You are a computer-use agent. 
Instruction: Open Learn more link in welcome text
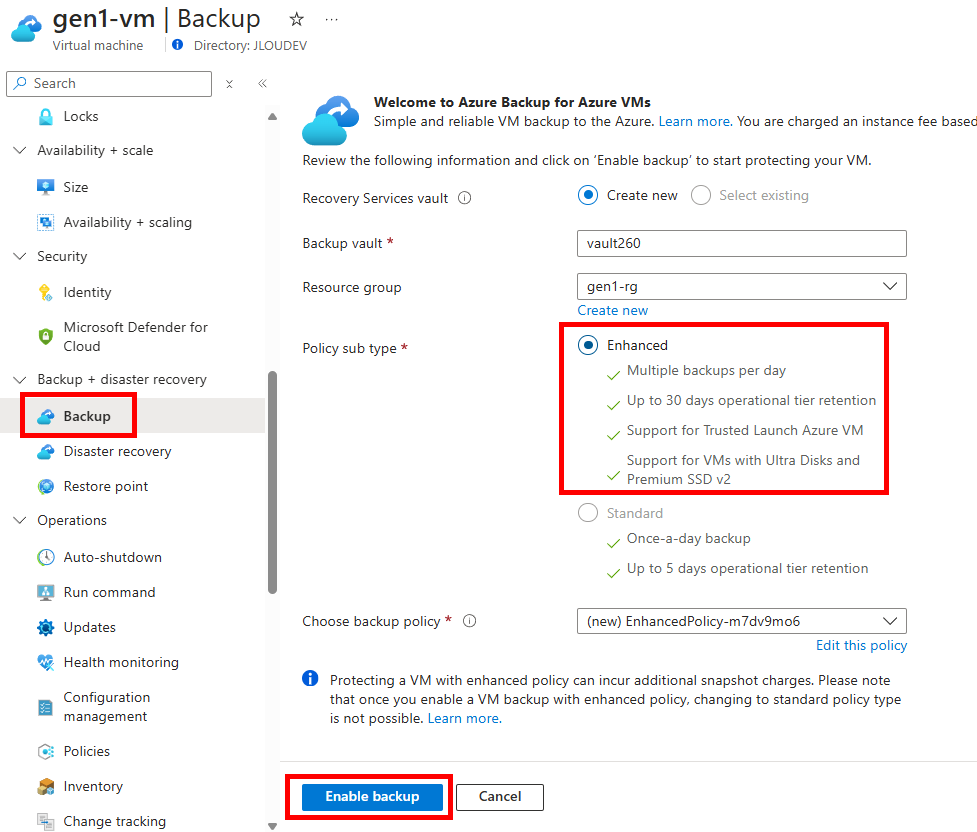coord(695,122)
